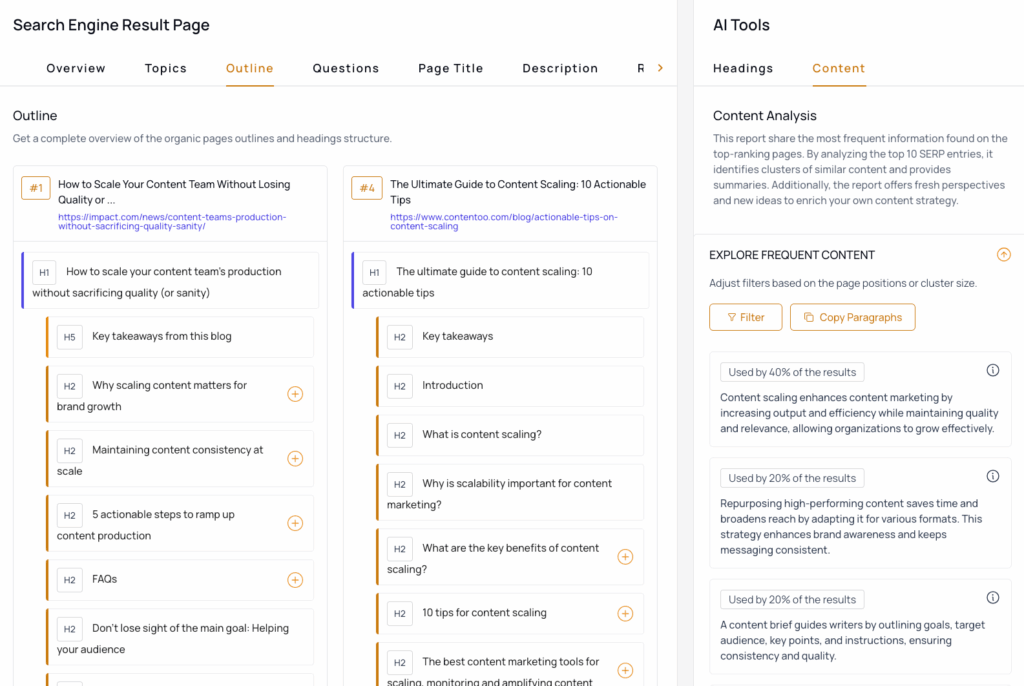The width and height of the screenshot is (1024, 686).
Task: Open info icon for the 'Repurposing high-performing content' card
Action: 993,476
